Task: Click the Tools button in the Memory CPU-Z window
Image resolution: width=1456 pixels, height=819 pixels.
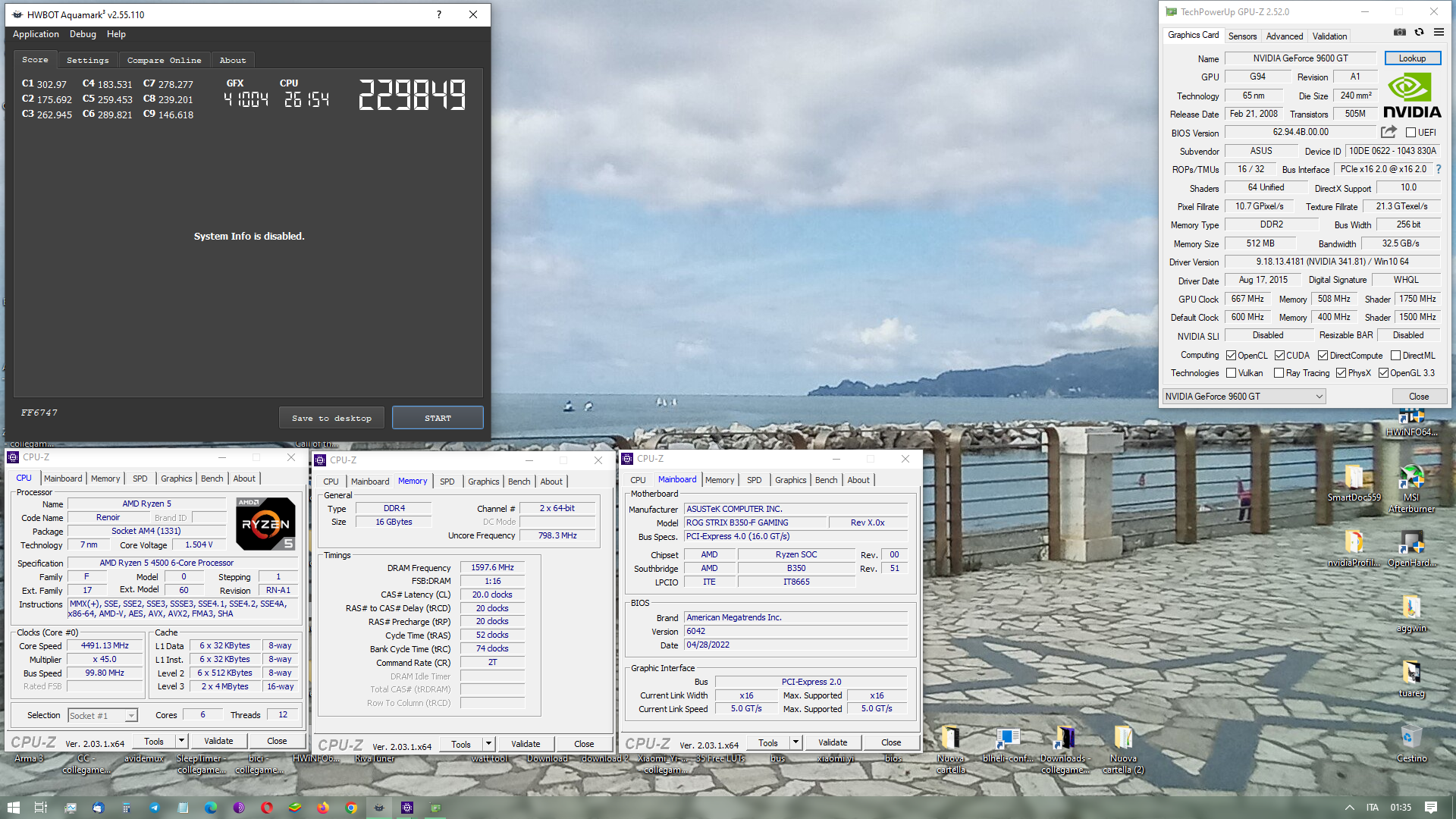Action: click(461, 744)
